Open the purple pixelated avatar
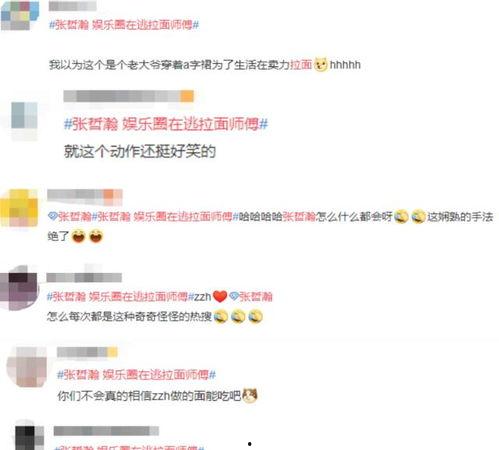 19,288
